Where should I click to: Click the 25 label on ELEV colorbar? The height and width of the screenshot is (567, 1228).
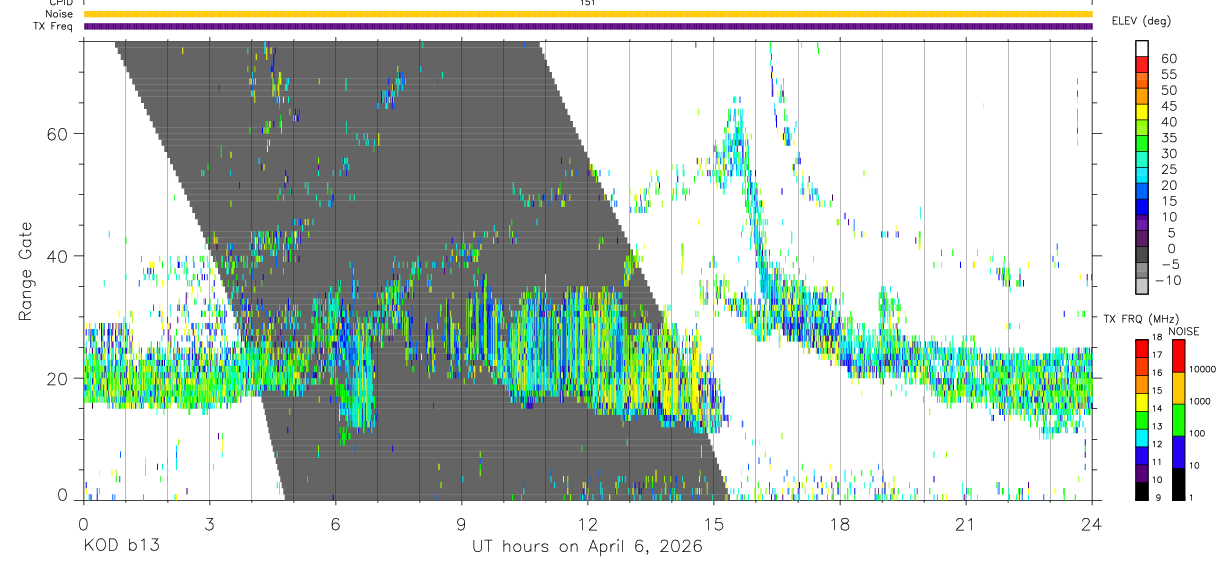1168,169
